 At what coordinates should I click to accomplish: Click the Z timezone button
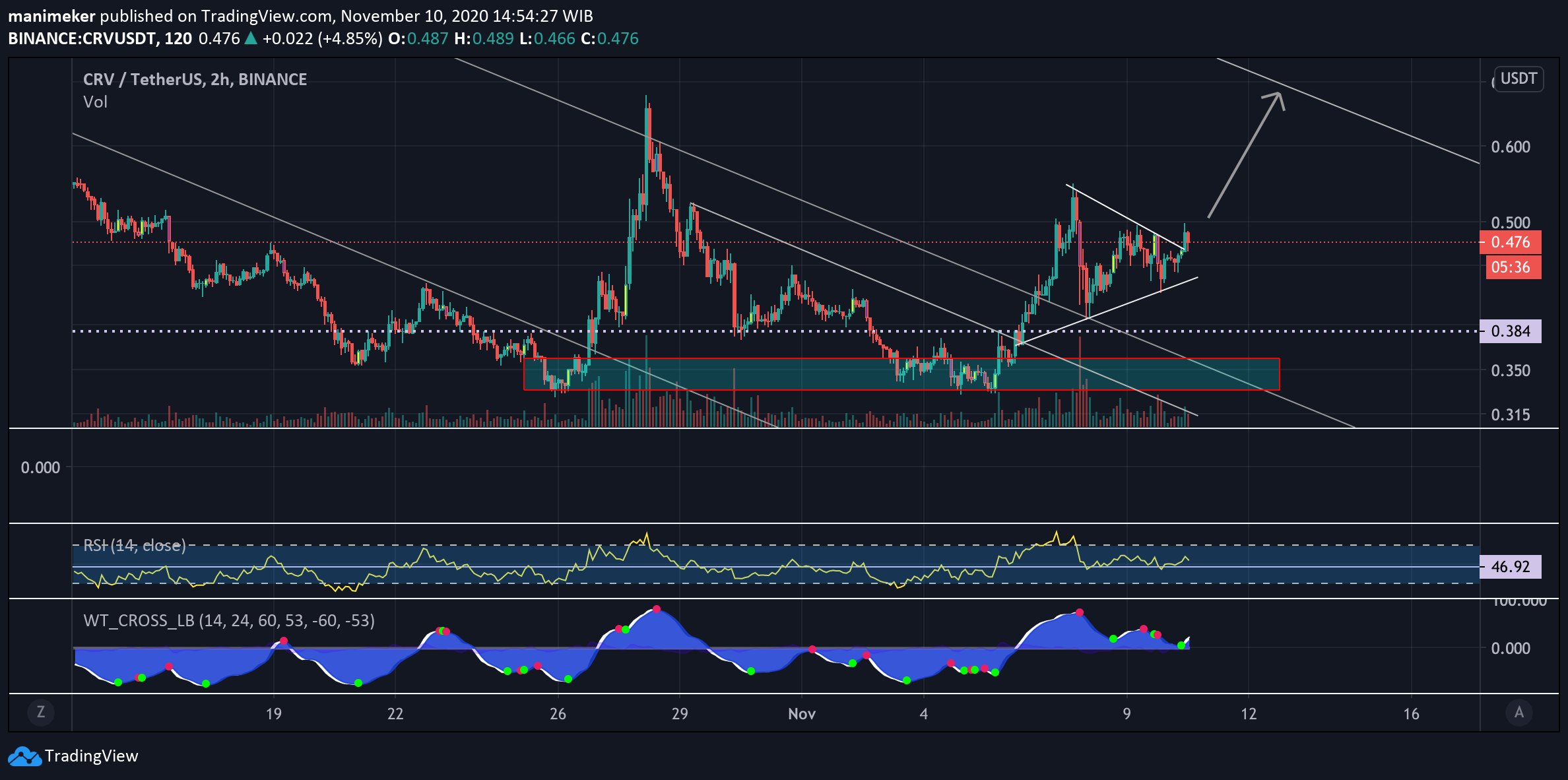[x=41, y=712]
